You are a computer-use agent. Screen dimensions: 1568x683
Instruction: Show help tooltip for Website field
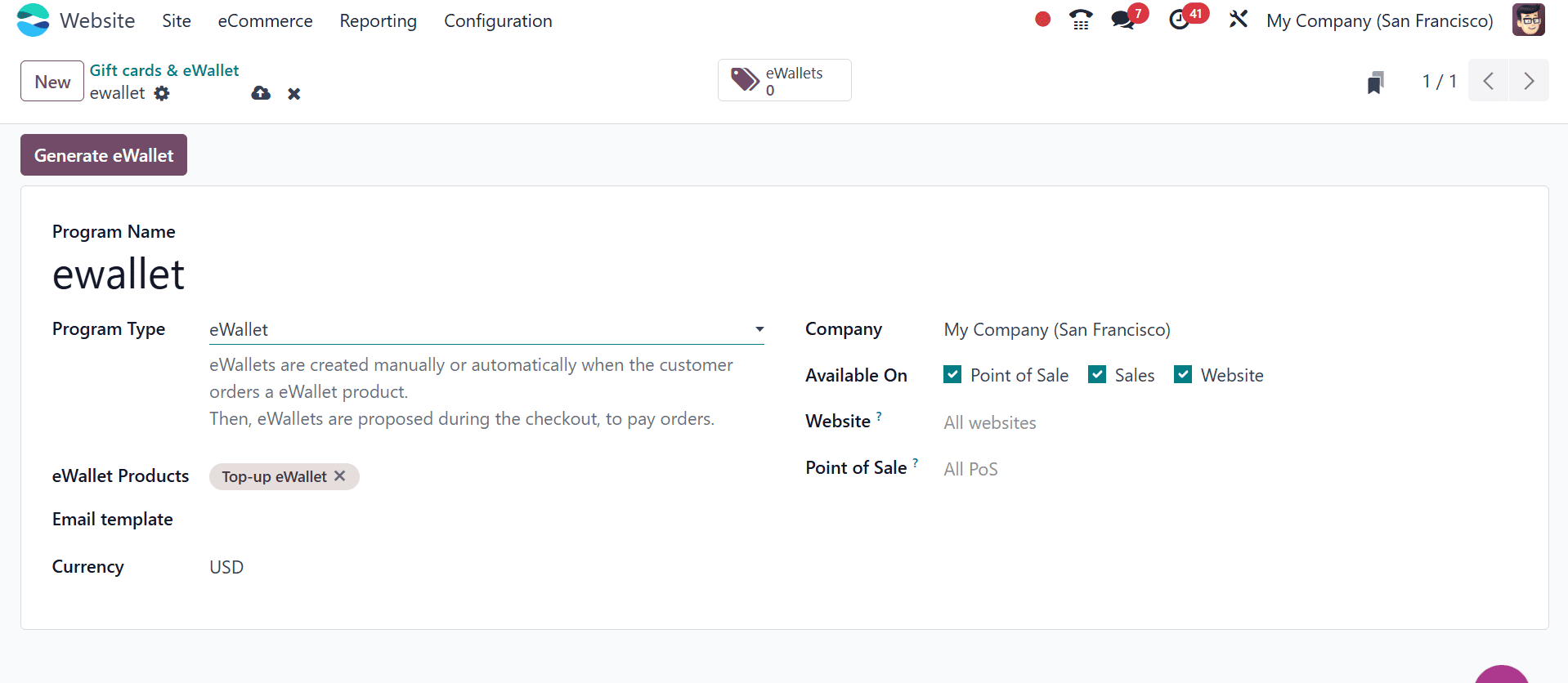(879, 416)
